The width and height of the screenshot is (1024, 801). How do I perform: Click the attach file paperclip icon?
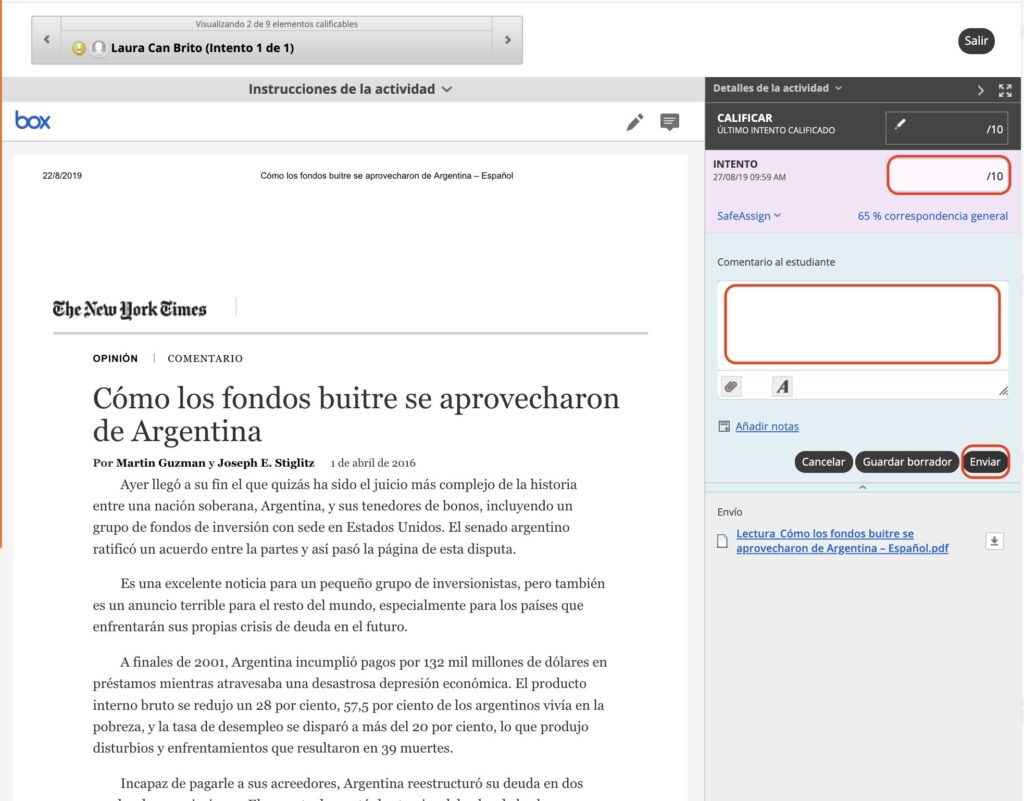click(730, 386)
